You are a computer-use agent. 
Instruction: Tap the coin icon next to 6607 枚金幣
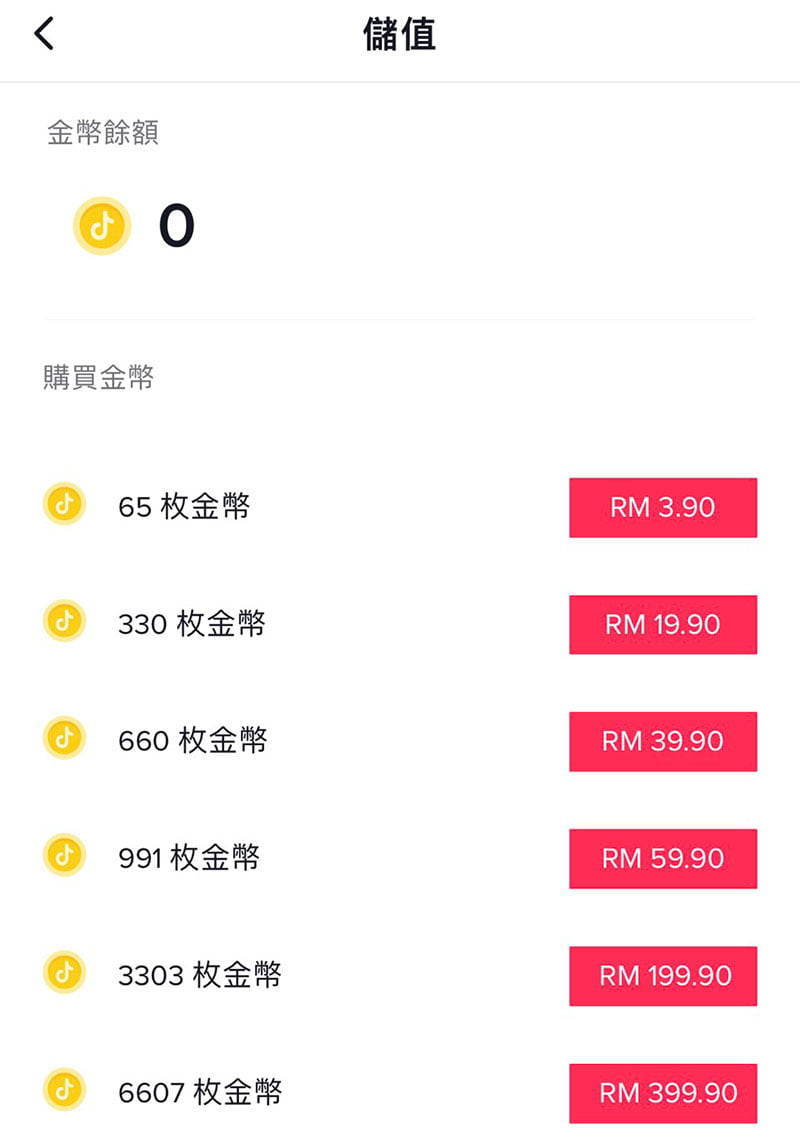[x=64, y=1089]
